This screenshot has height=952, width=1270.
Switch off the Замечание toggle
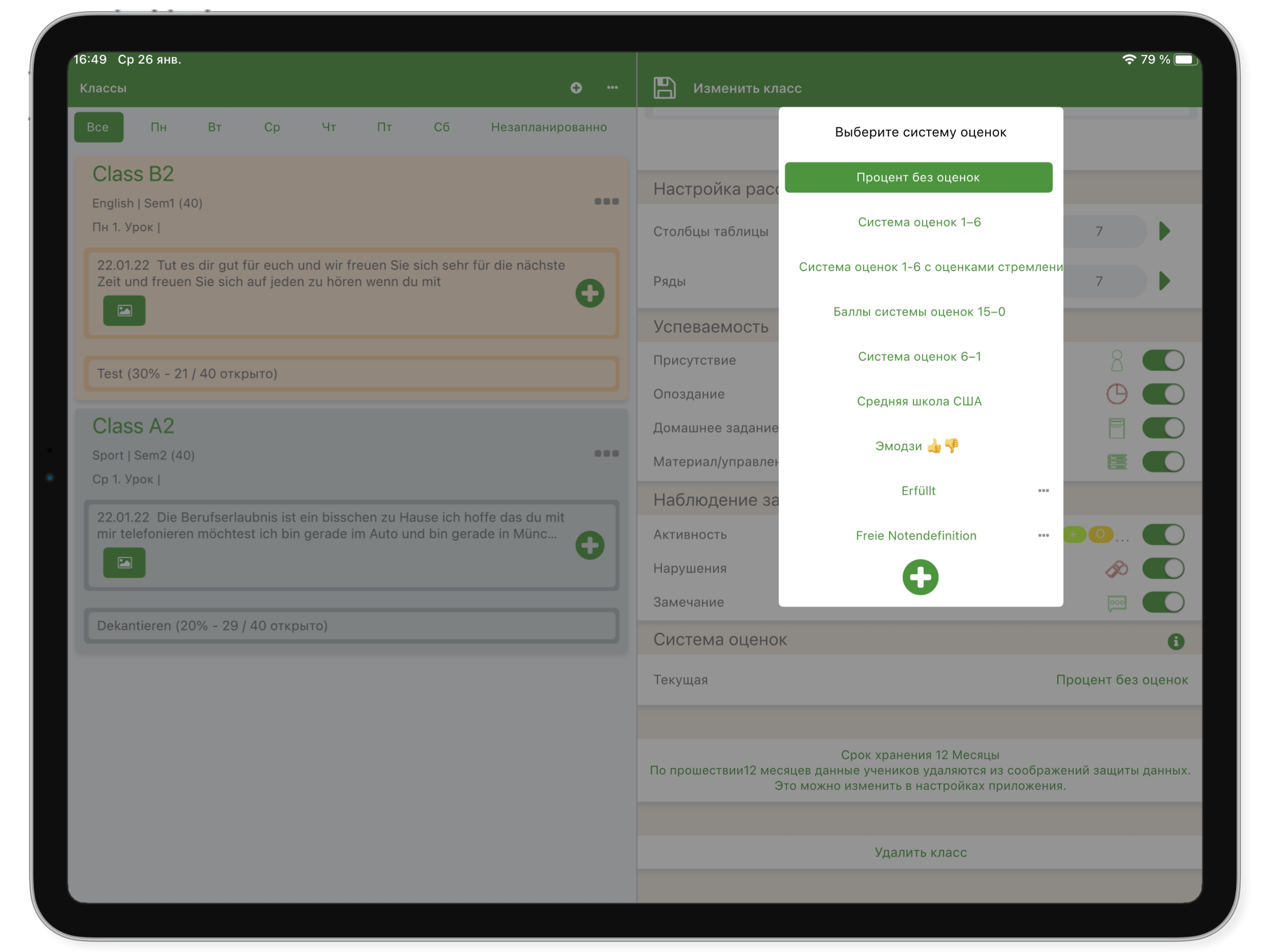(1163, 602)
